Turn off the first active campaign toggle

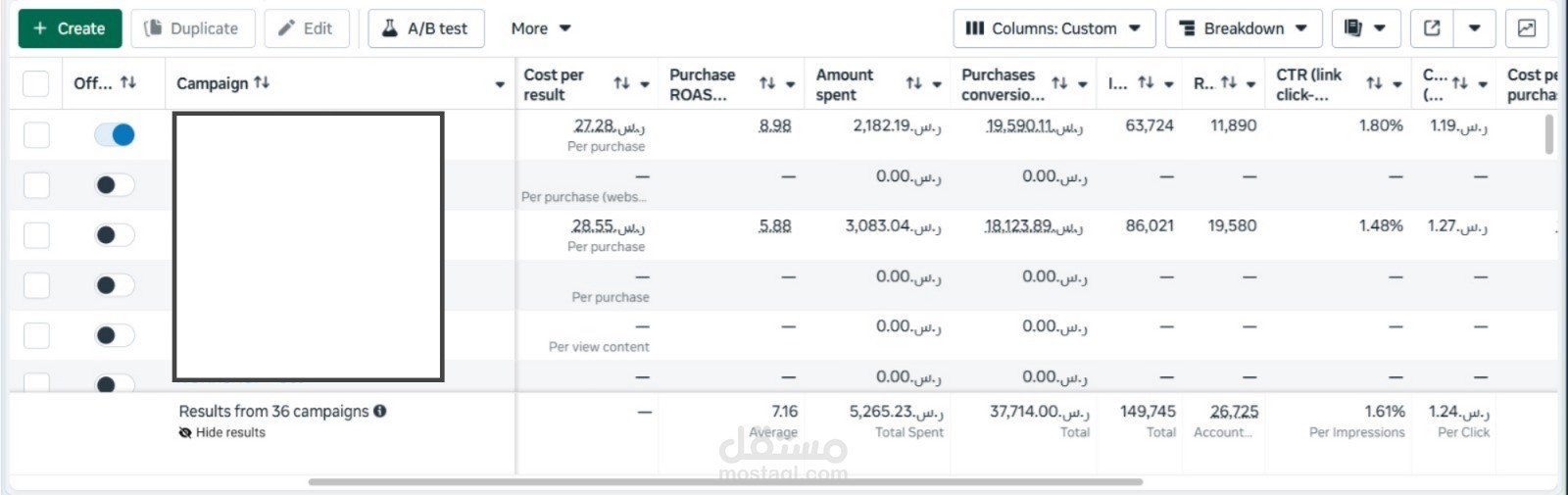115,135
